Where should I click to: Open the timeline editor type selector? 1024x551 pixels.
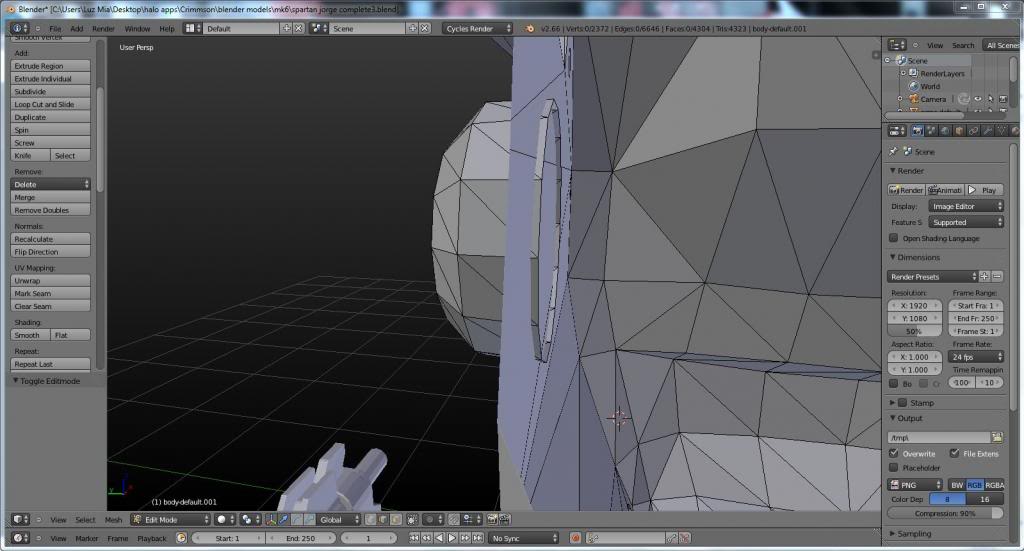[x=20, y=538]
